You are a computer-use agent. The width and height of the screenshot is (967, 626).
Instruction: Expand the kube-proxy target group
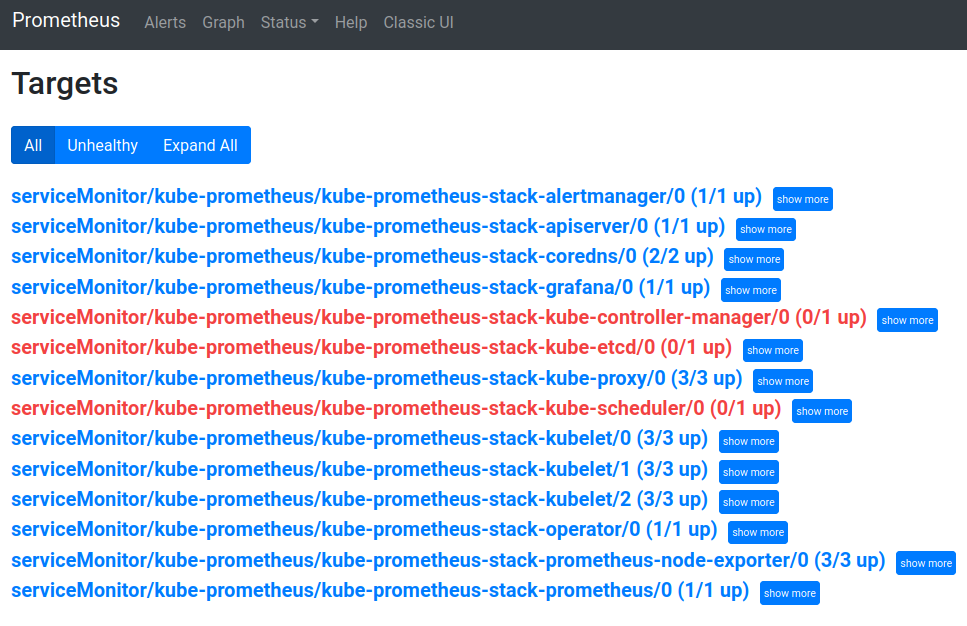pos(782,381)
